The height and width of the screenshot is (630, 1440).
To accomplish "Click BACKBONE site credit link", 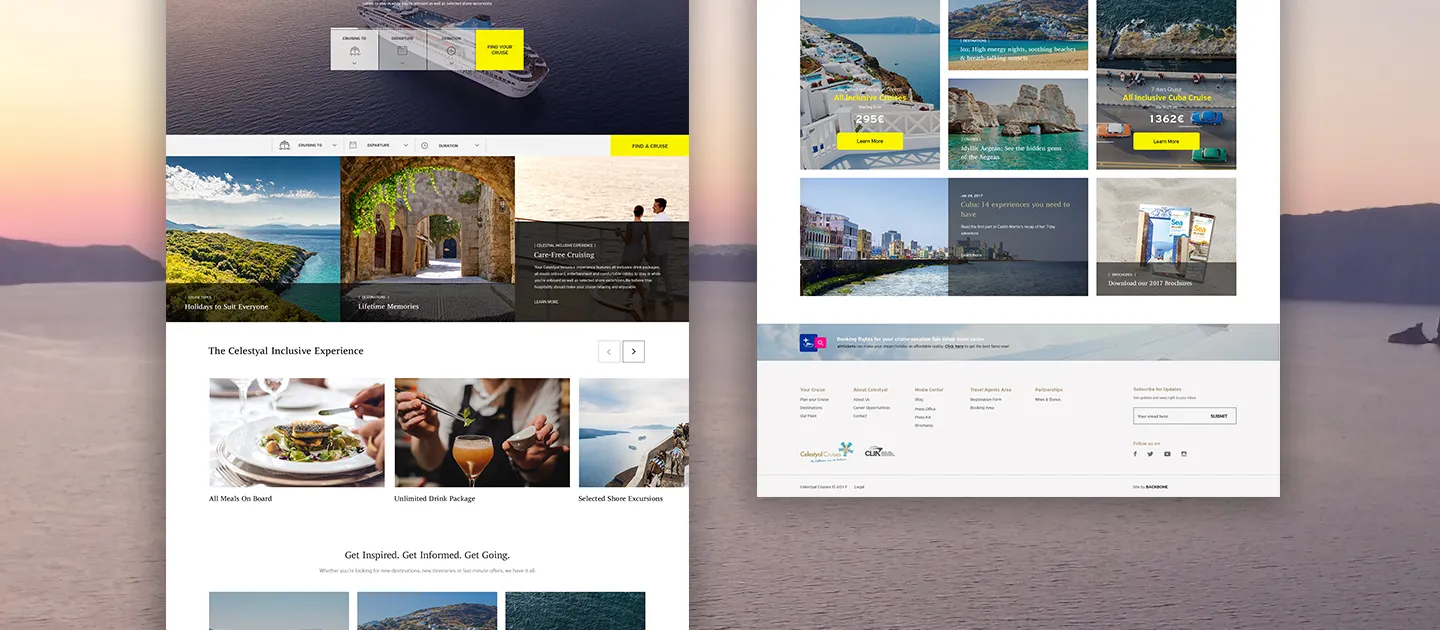I will click(1157, 487).
